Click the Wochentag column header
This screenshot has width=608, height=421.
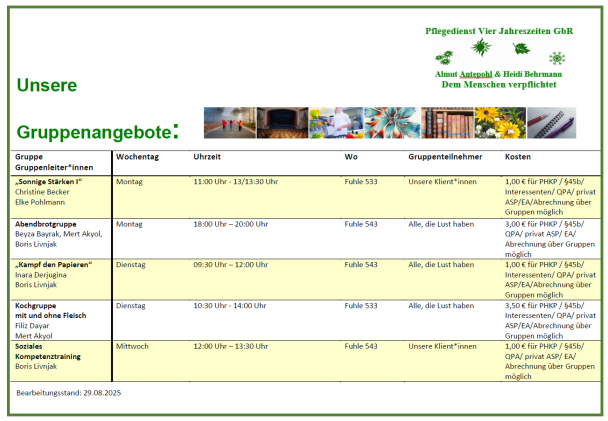[137, 158]
